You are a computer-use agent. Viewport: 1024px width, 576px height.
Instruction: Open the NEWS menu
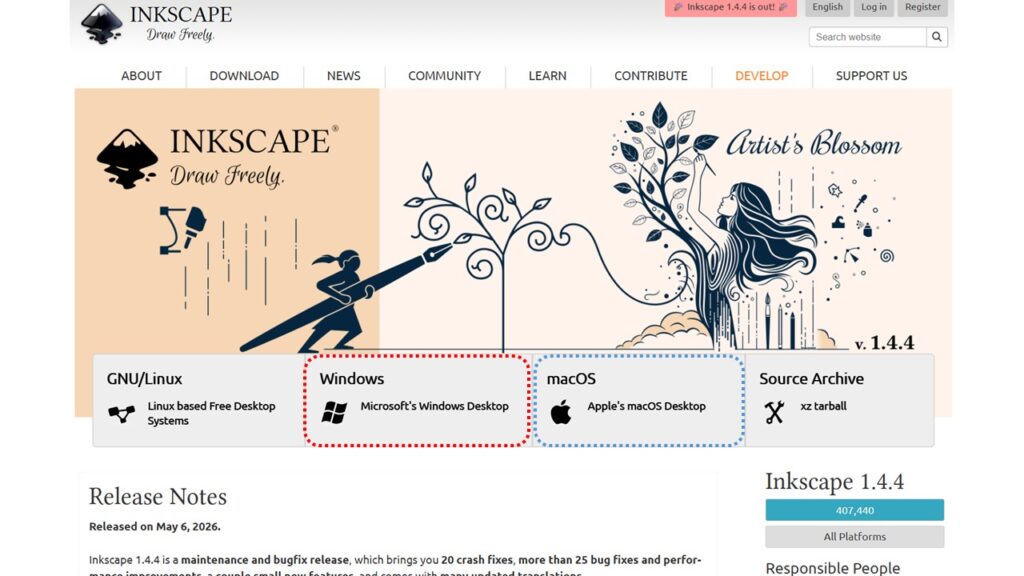click(344, 76)
